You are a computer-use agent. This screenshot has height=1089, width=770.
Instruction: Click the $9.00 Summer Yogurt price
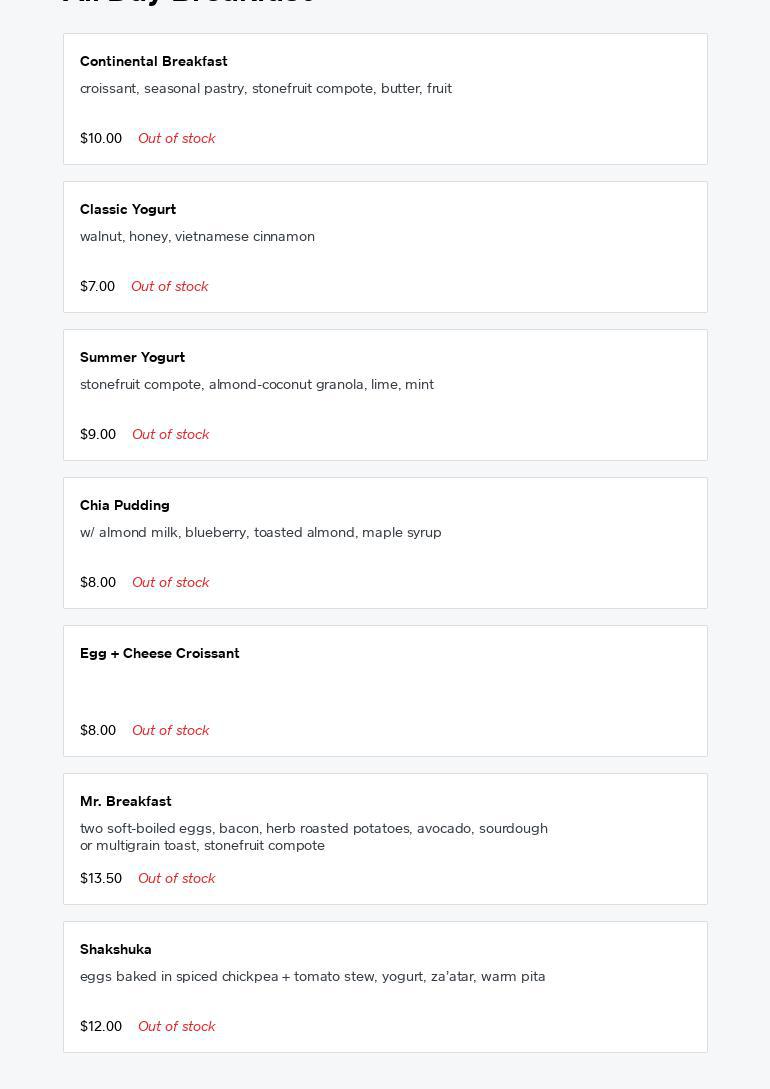click(x=98, y=434)
